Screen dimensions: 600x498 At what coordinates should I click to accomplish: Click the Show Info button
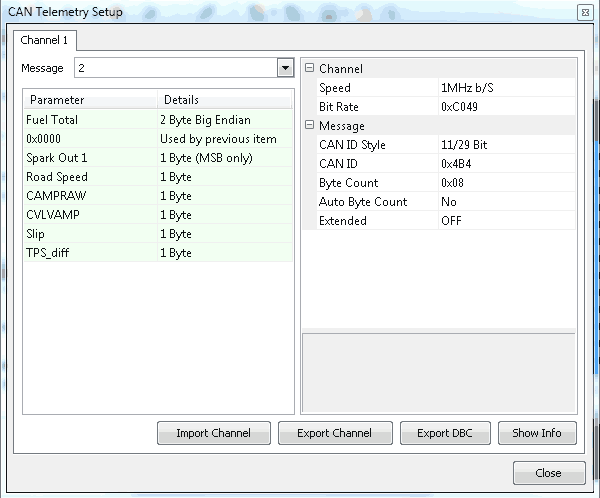pyautogui.click(x=538, y=433)
